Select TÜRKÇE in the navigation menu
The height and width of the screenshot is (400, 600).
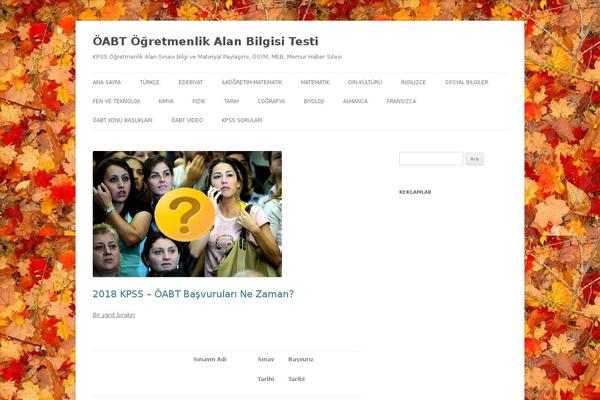point(150,82)
